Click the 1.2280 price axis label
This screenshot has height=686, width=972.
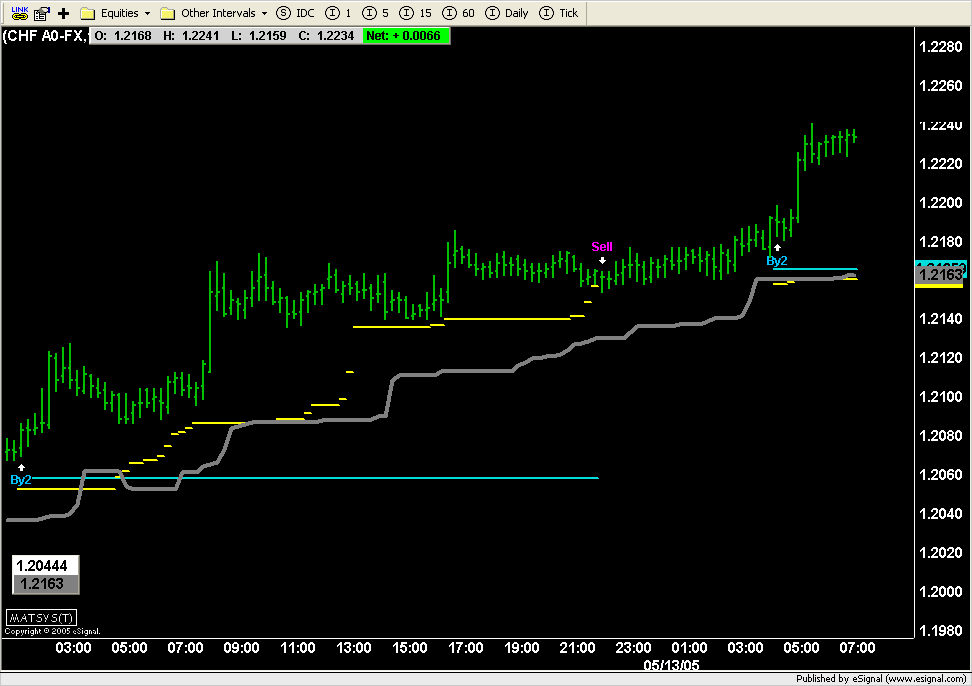940,47
